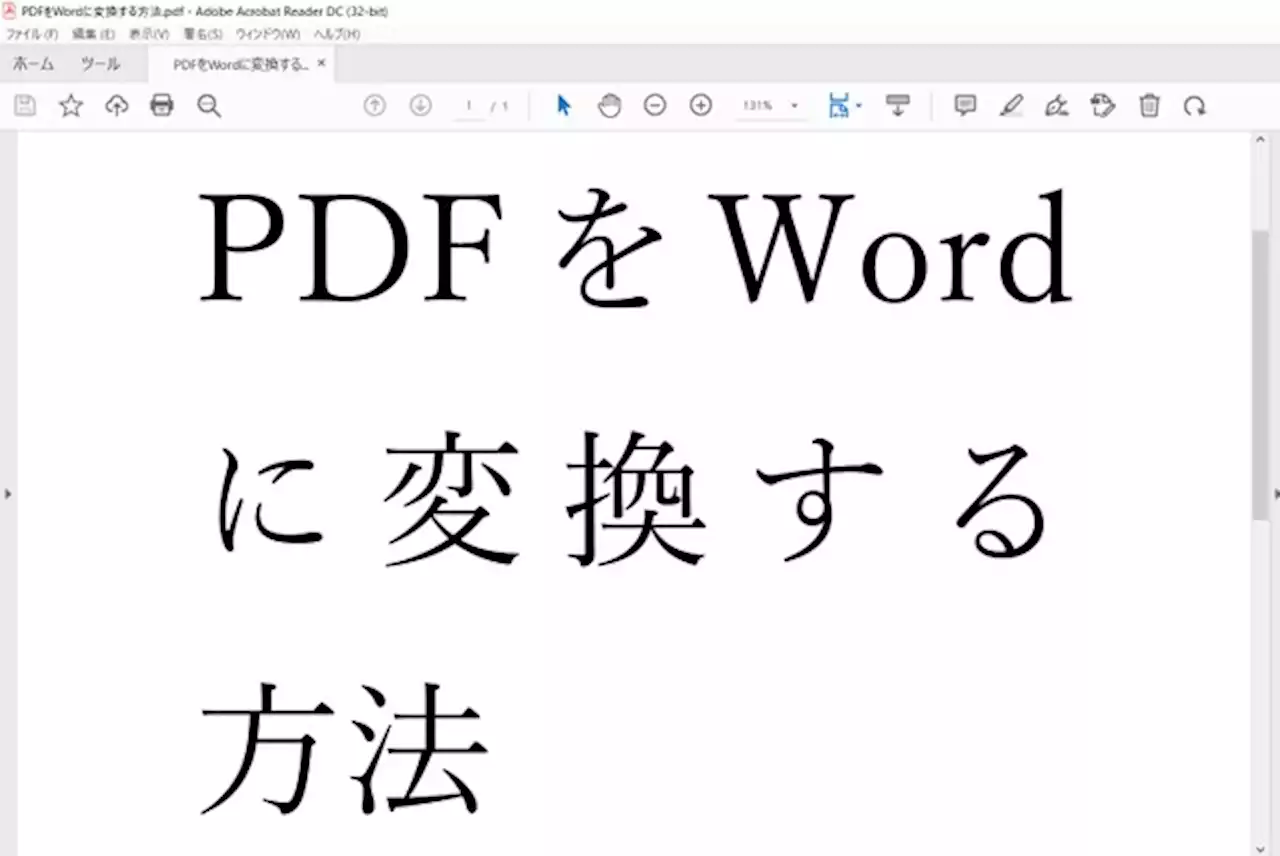The image size is (1280, 856).
Task: Click the page number field
Action: pos(469,105)
